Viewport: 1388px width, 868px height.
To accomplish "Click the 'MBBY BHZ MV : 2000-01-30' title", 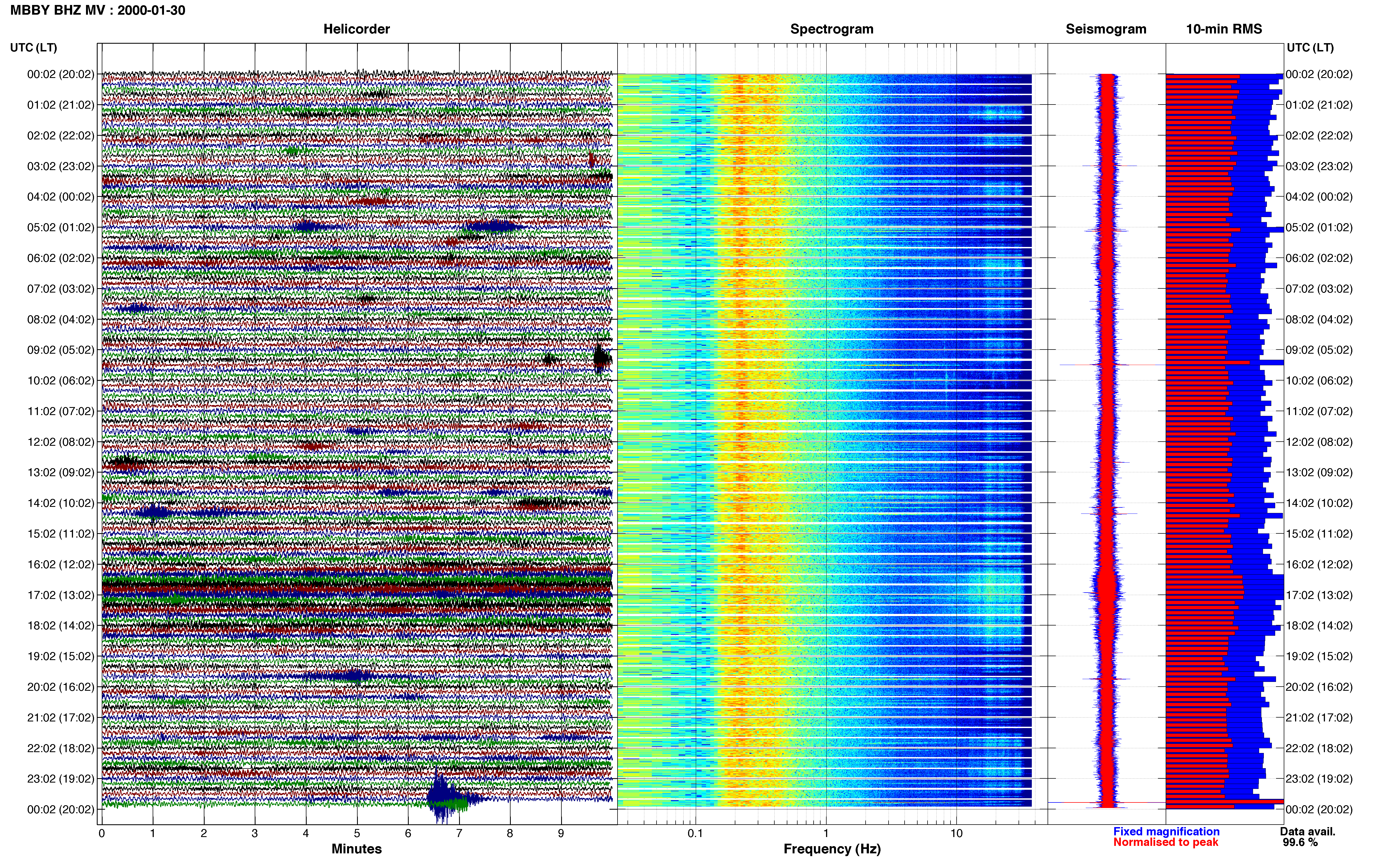I will 98,10.
